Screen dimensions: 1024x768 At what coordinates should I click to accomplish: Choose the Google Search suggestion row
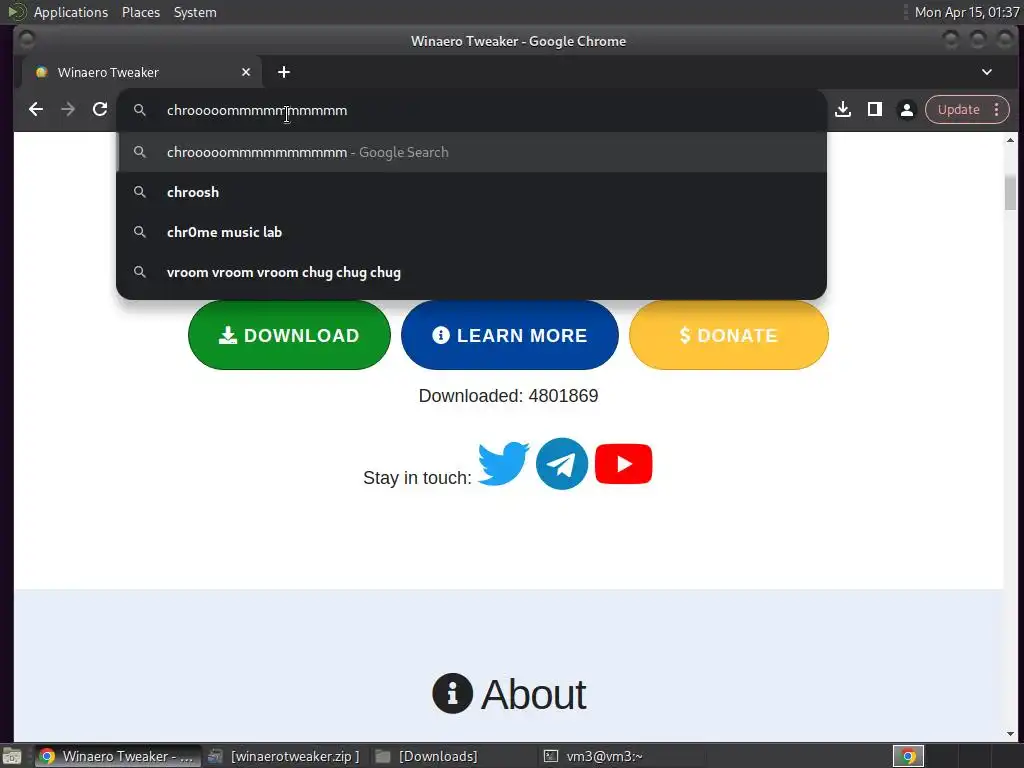(x=472, y=152)
